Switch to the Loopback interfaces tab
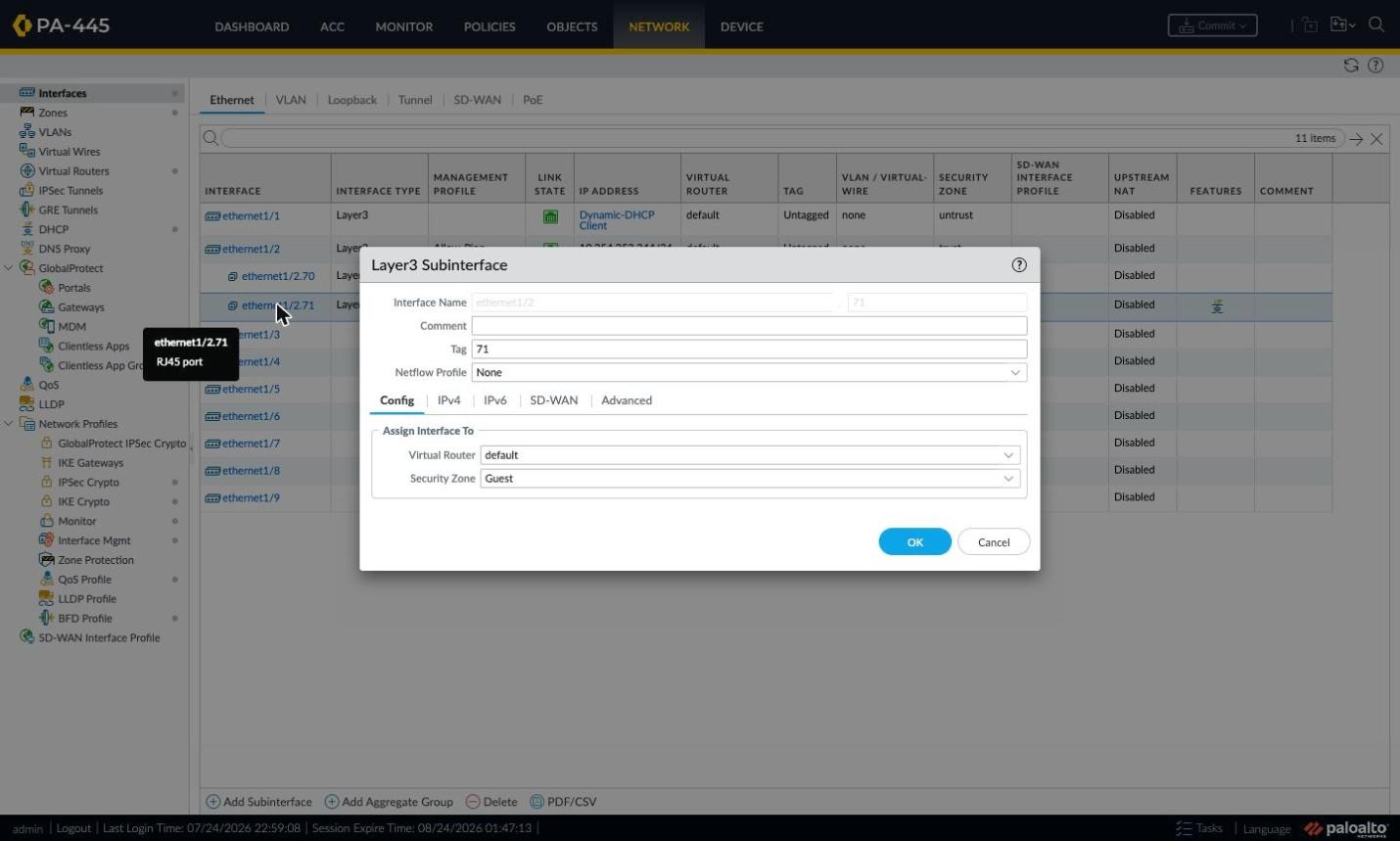This screenshot has width=1400, height=841. [x=352, y=100]
